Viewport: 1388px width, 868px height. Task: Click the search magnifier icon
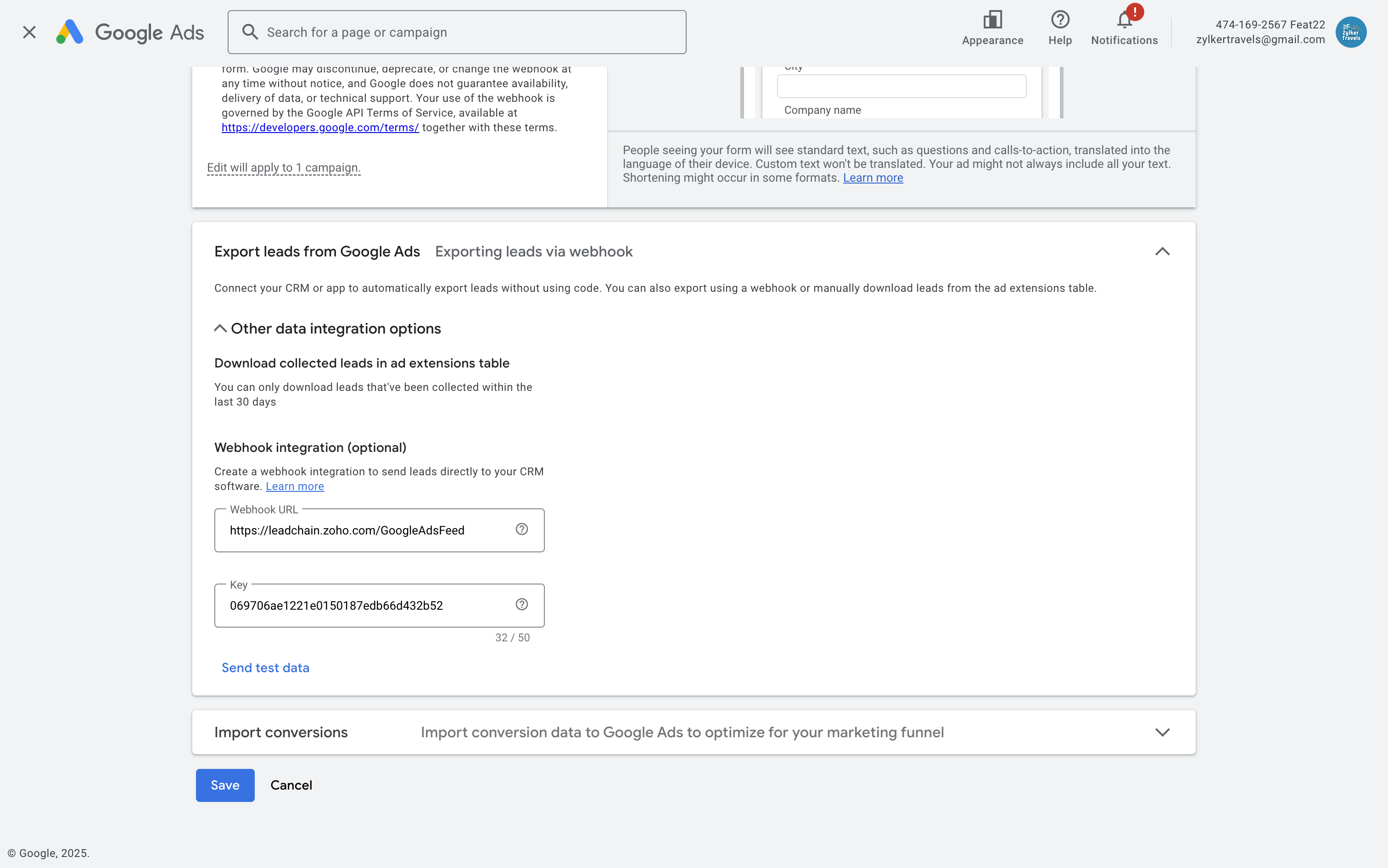pos(249,32)
